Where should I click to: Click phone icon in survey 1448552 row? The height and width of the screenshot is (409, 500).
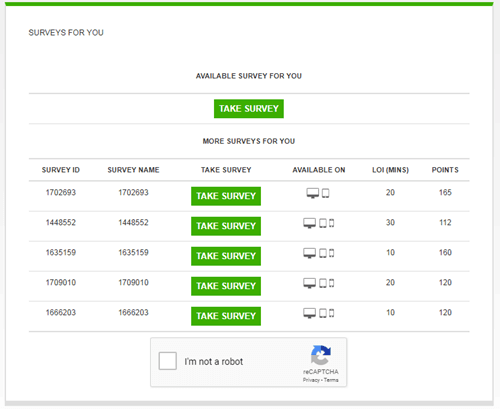pos(331,223)
